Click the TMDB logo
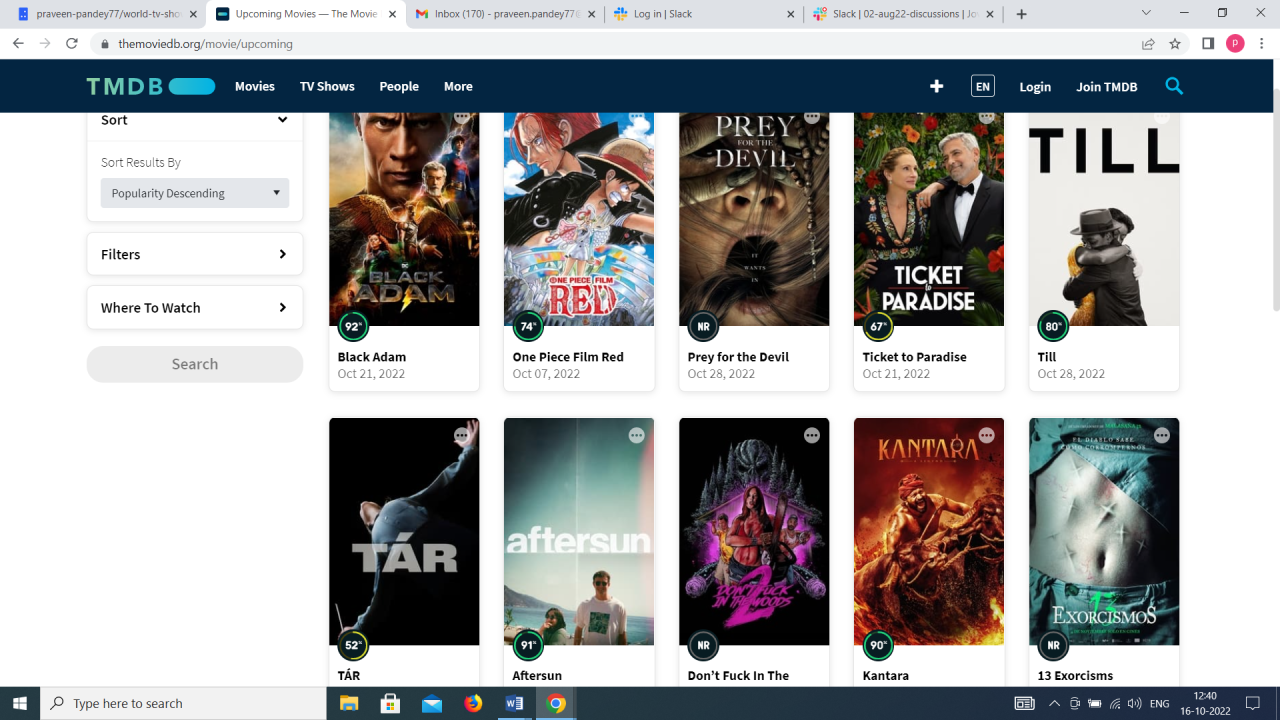Viewport: 1280px width, 720px height. click(x=151, y=86)
